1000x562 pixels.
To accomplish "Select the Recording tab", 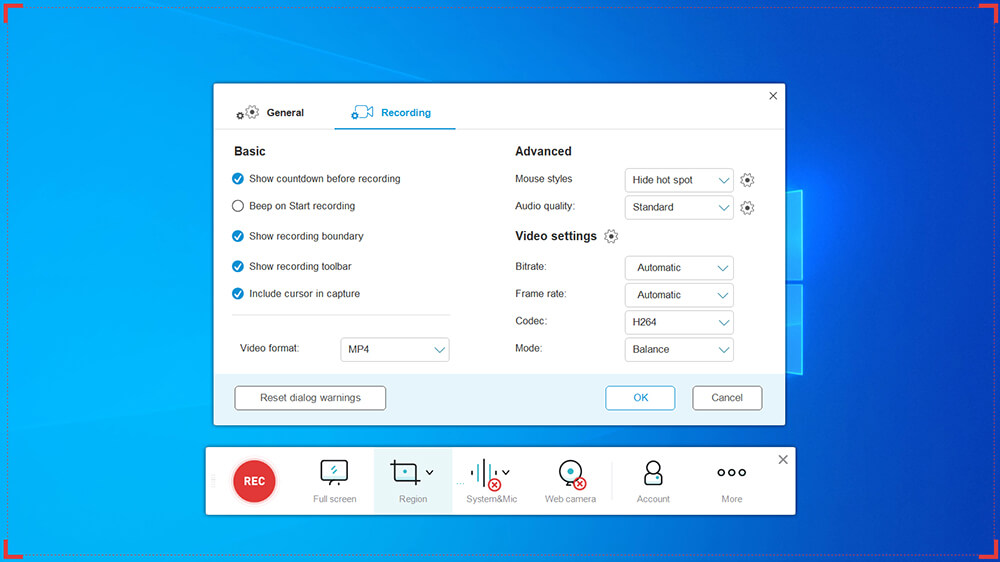I will pos(393,113).
